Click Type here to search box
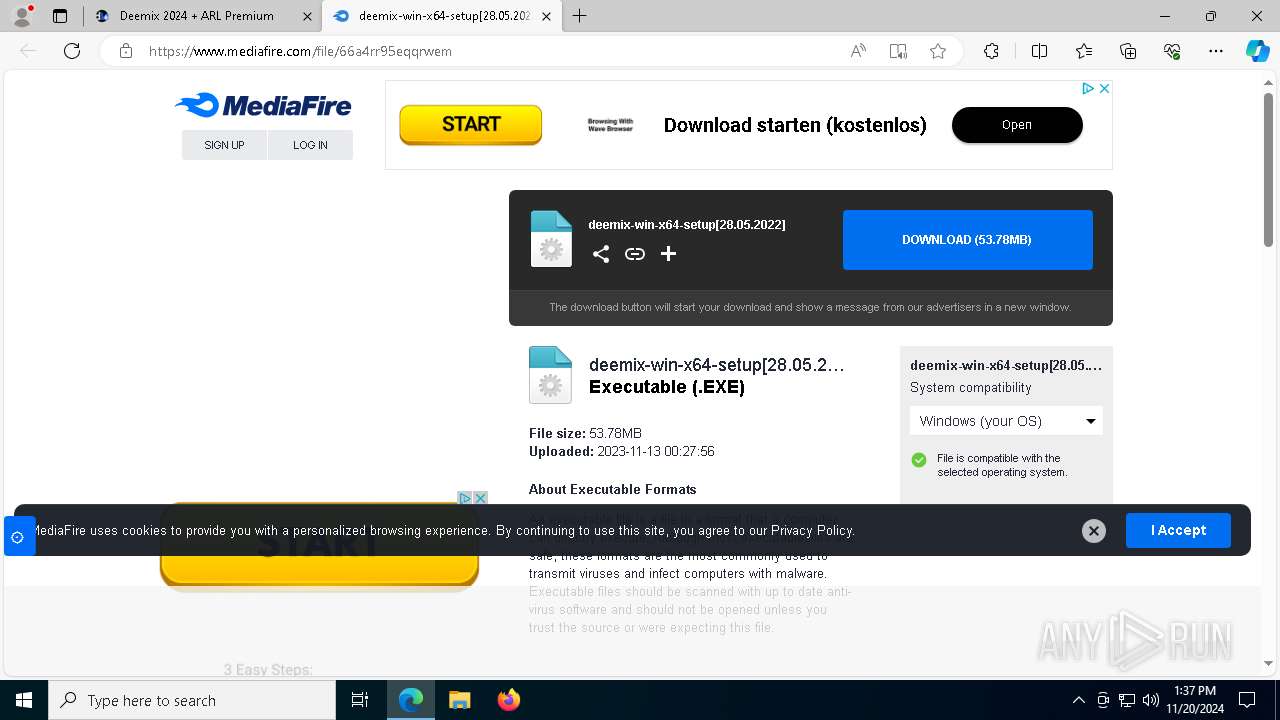This screenshot has height=720, width=1280. [x=192, y=700]
